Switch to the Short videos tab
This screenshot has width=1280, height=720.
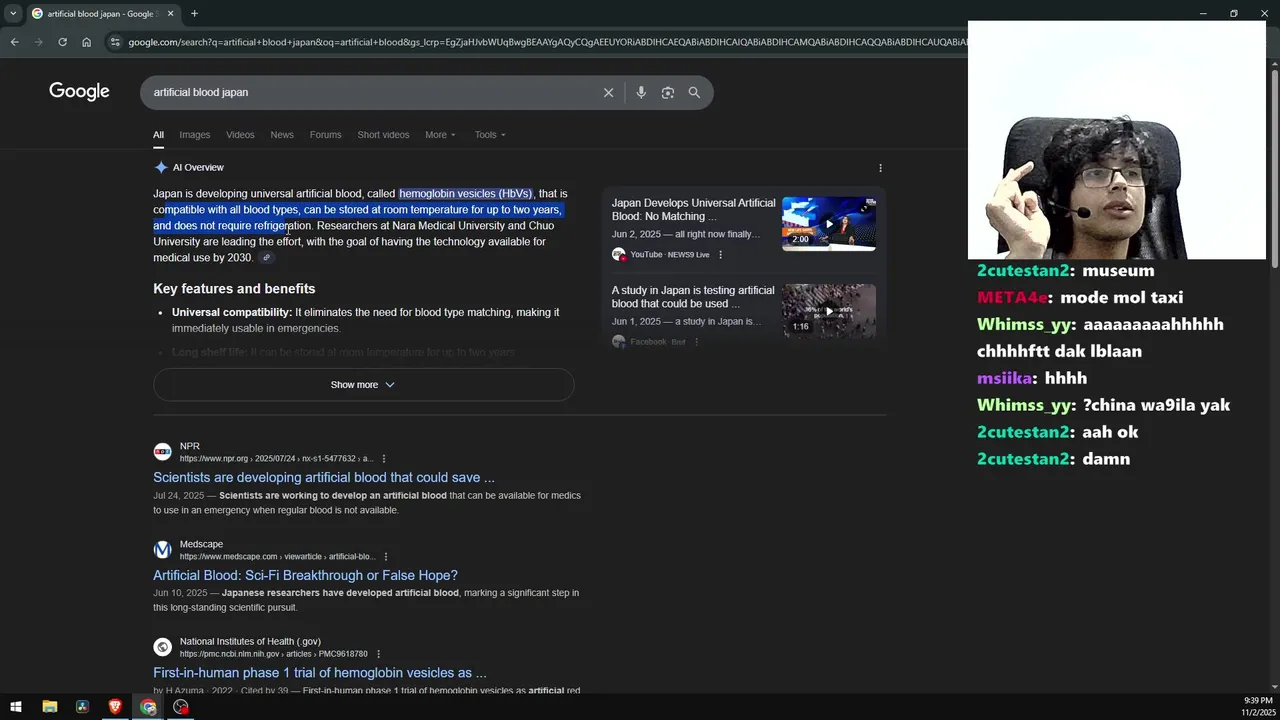point(383,135)
